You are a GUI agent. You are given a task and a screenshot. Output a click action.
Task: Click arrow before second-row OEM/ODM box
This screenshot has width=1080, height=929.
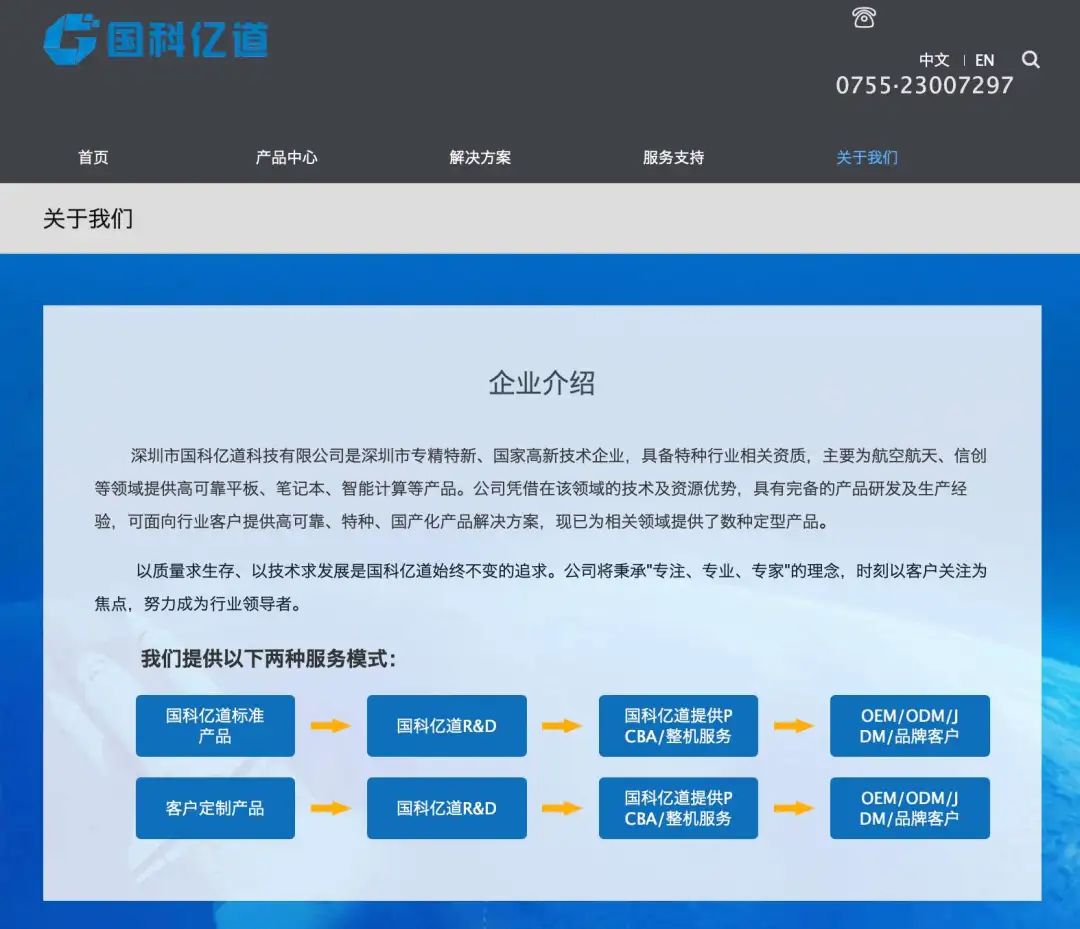[x=793, y=808]
